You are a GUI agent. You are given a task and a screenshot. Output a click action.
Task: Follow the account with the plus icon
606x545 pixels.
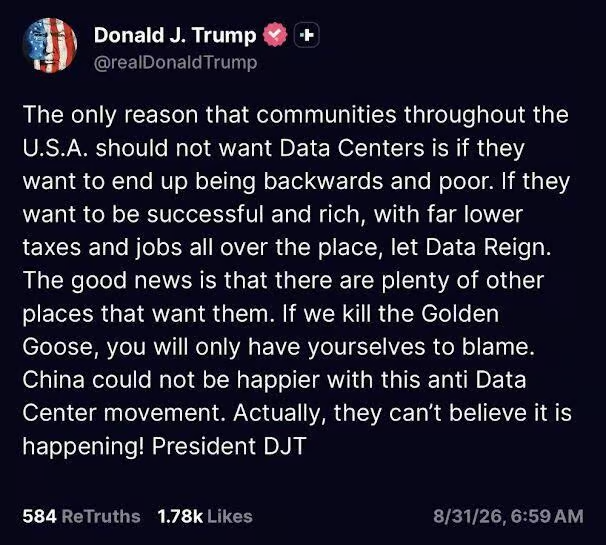pos(307,35)
